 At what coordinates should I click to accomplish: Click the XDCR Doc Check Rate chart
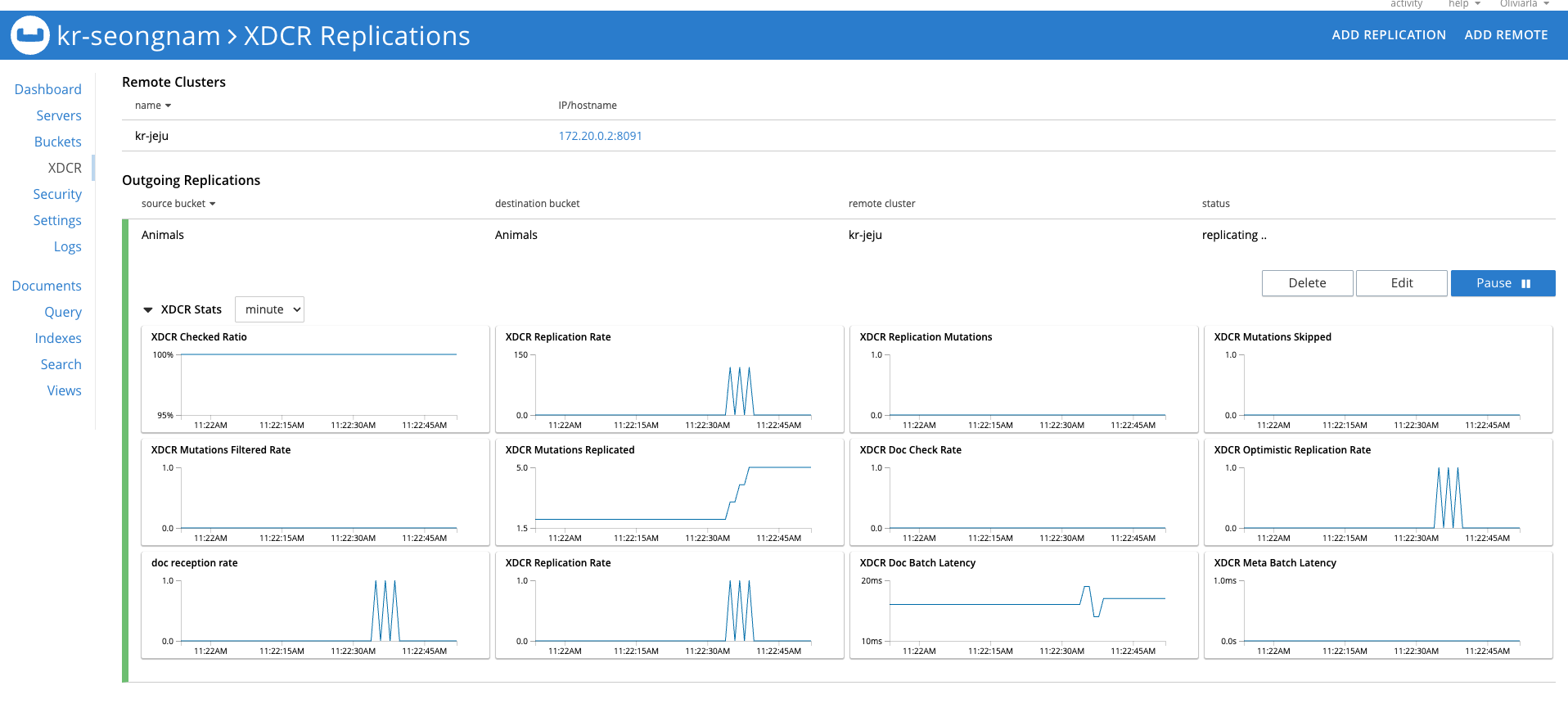[x=1024, y=492]
